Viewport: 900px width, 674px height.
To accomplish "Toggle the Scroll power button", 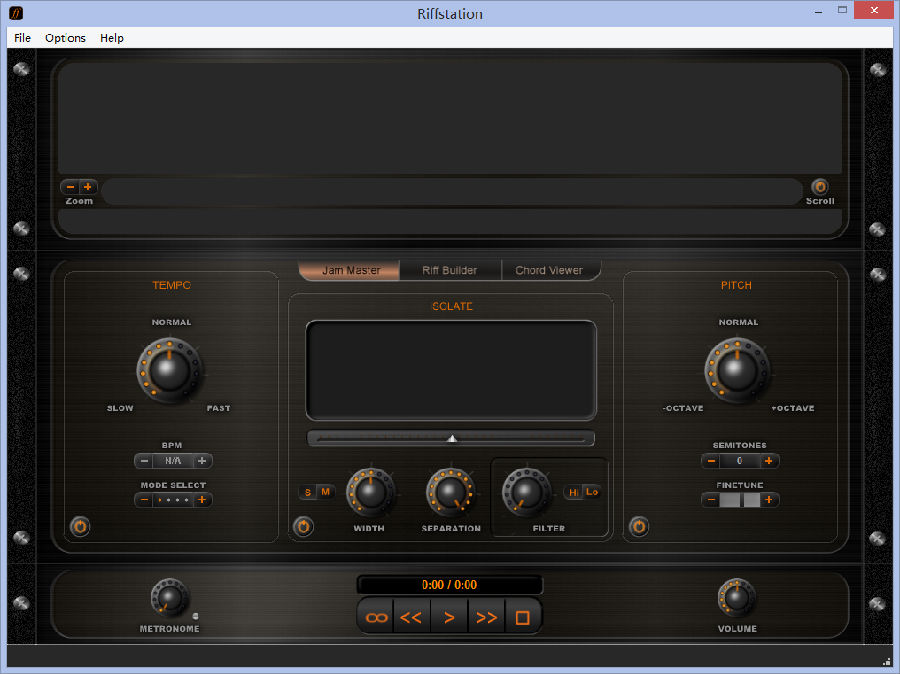I will tap(820, 187).
